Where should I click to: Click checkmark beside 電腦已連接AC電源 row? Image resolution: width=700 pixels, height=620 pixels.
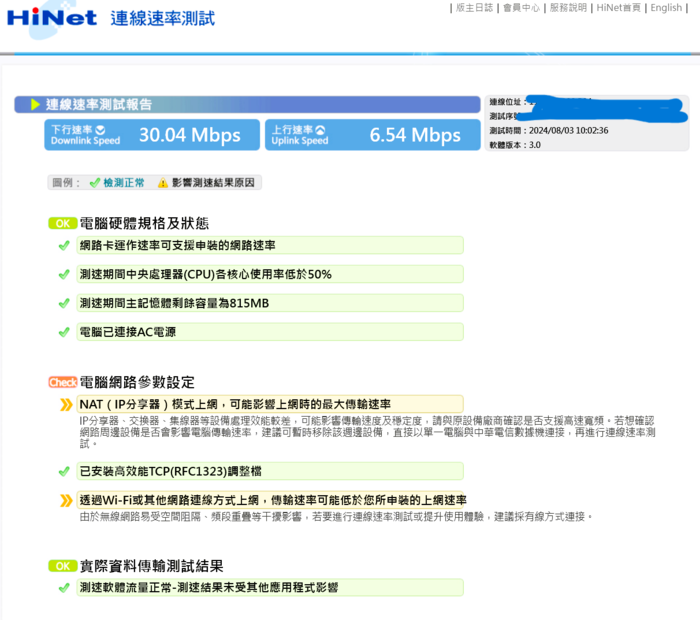[64, 332]
